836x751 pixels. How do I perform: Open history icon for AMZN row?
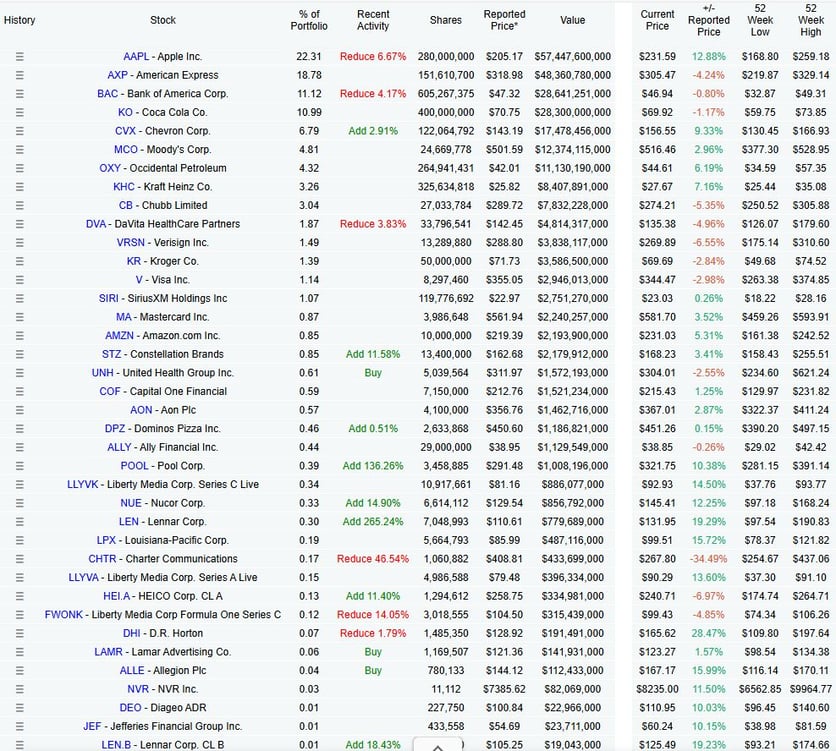pyautogui.click(x=20, y=336)
